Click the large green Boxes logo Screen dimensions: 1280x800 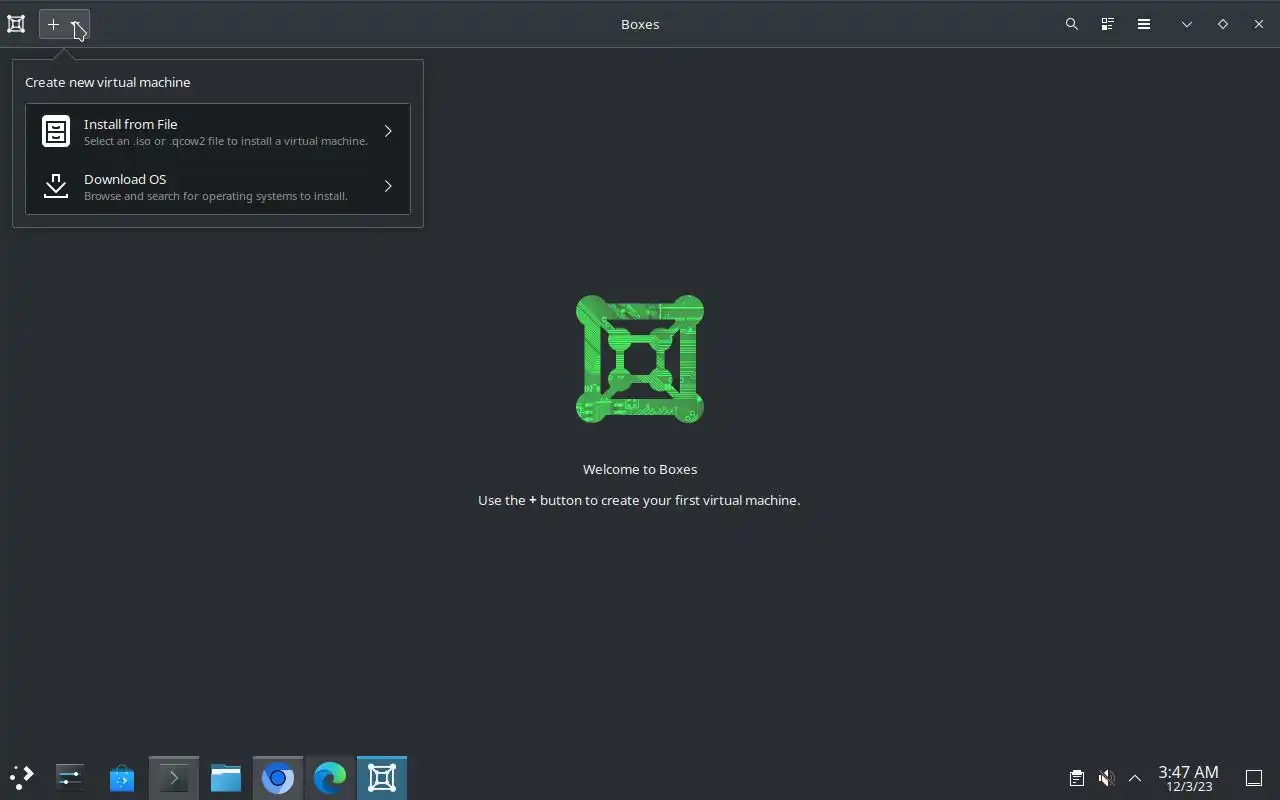click(640, 359)
